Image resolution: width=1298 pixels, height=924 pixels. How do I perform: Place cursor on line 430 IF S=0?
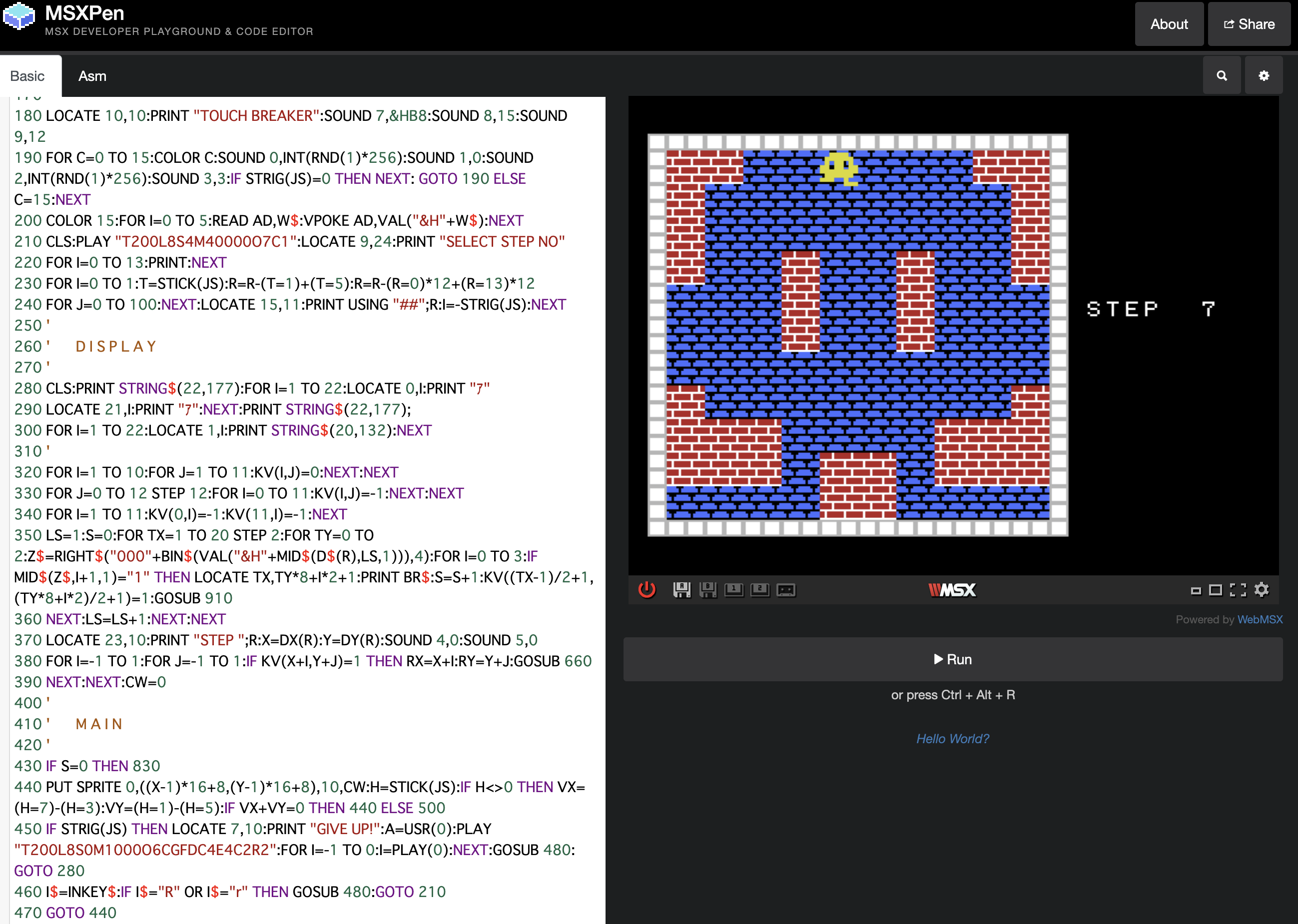[x=87, y=766]
